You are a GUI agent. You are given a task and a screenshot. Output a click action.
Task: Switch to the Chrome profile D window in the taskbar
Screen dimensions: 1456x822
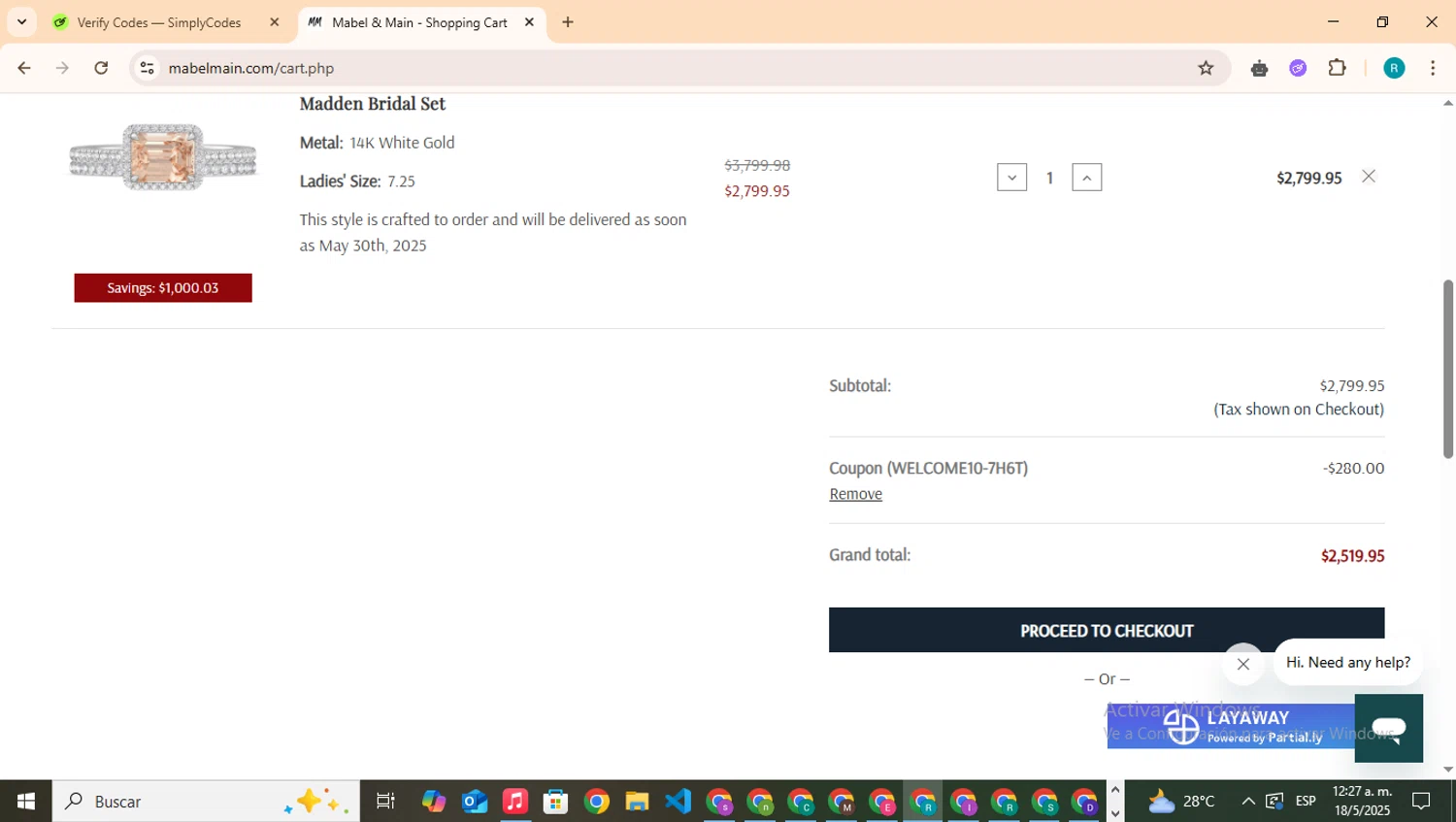1084,802
